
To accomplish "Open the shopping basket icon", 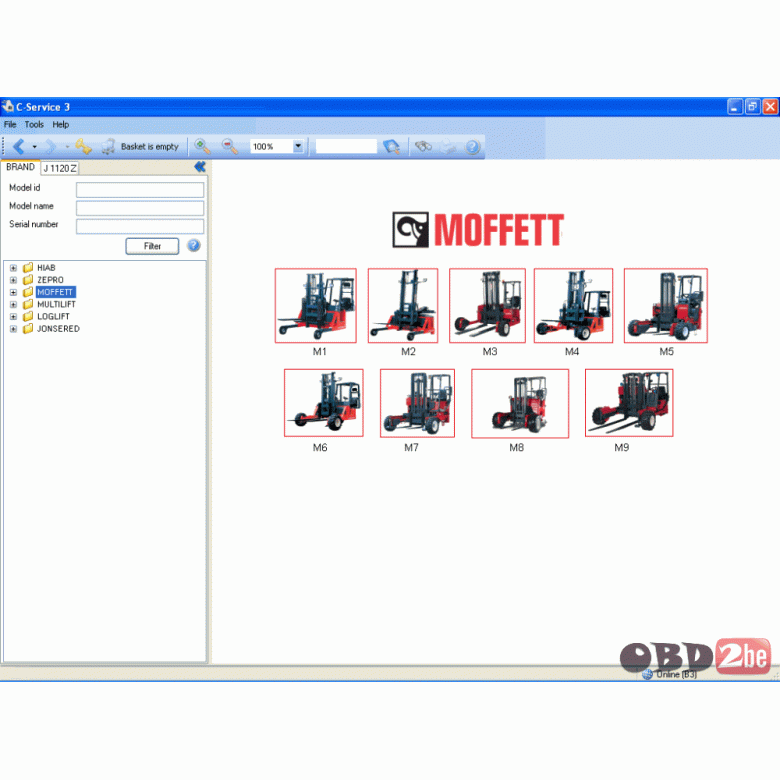I will pos(108,146).
